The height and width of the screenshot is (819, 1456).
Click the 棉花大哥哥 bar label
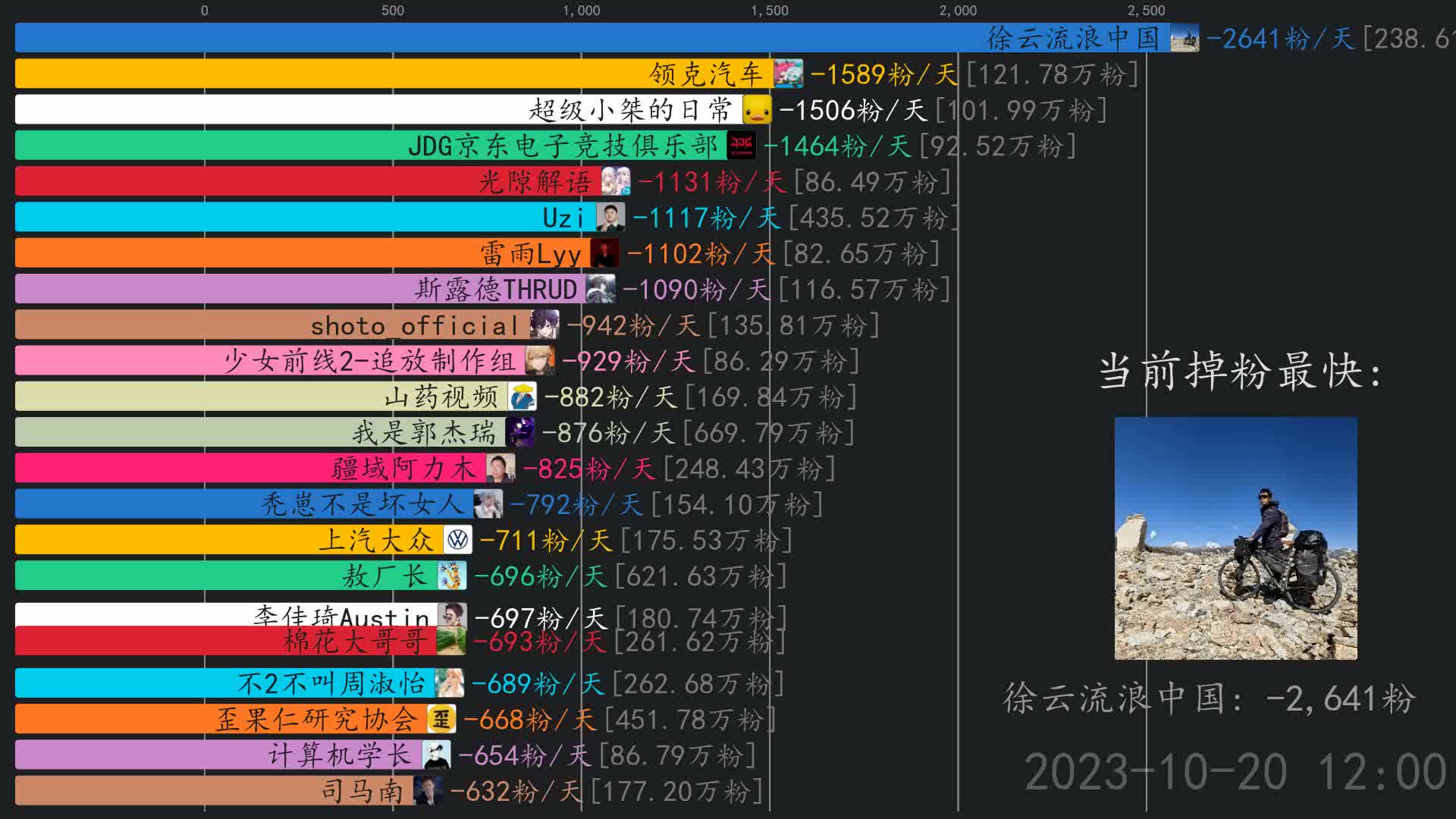[x=356, y=642]
